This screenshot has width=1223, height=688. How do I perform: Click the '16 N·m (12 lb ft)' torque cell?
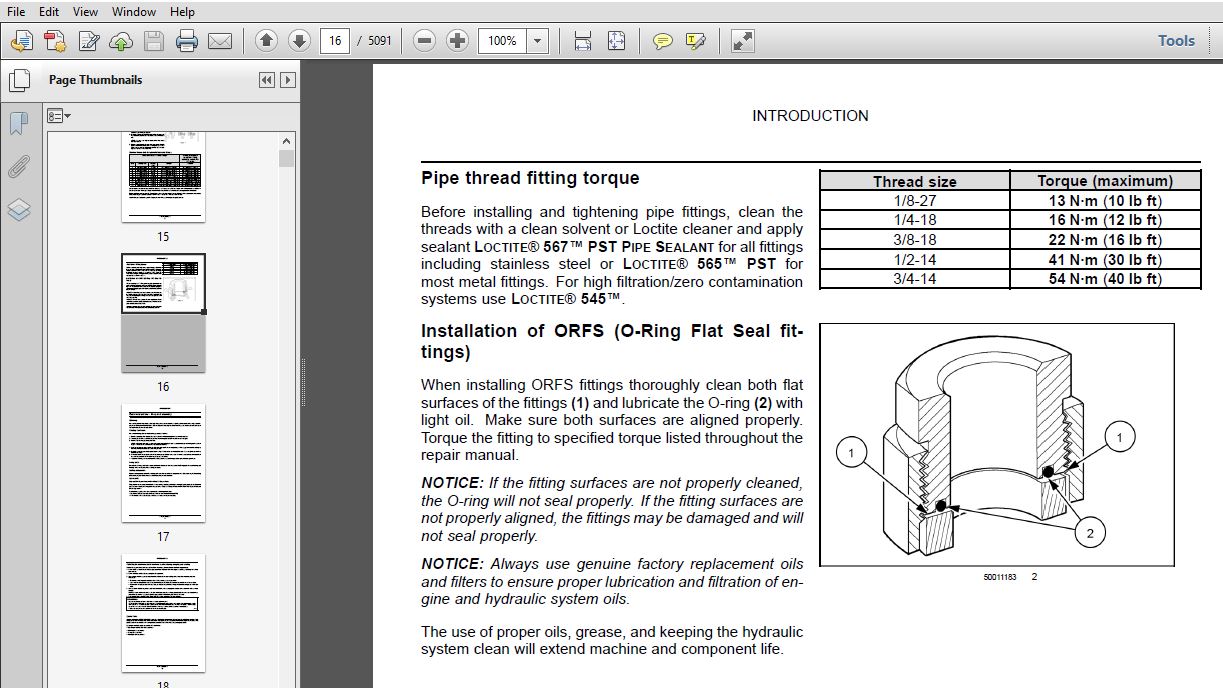(1105, 220)
